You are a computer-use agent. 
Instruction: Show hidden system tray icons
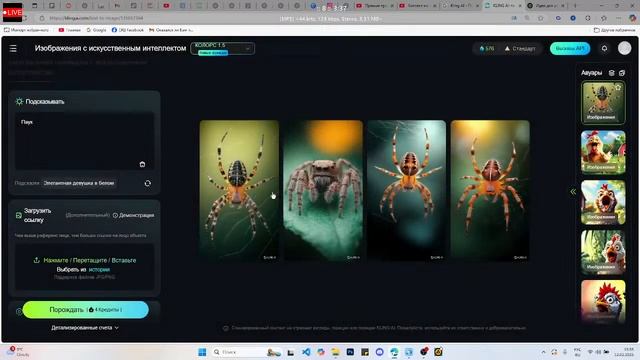pos(543,352)
